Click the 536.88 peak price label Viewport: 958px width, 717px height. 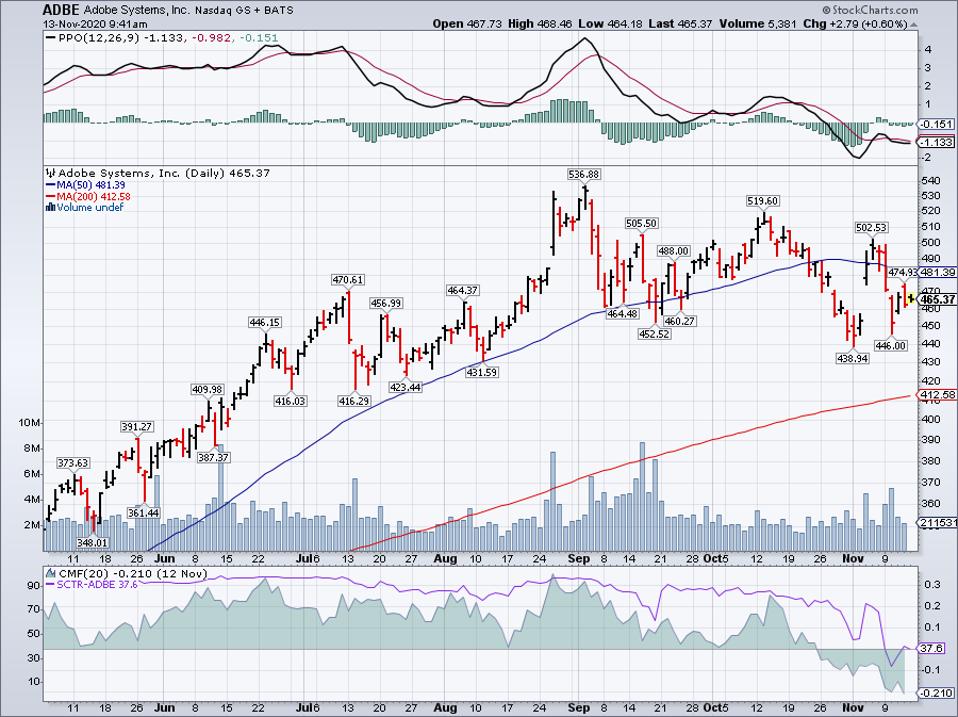583,174
